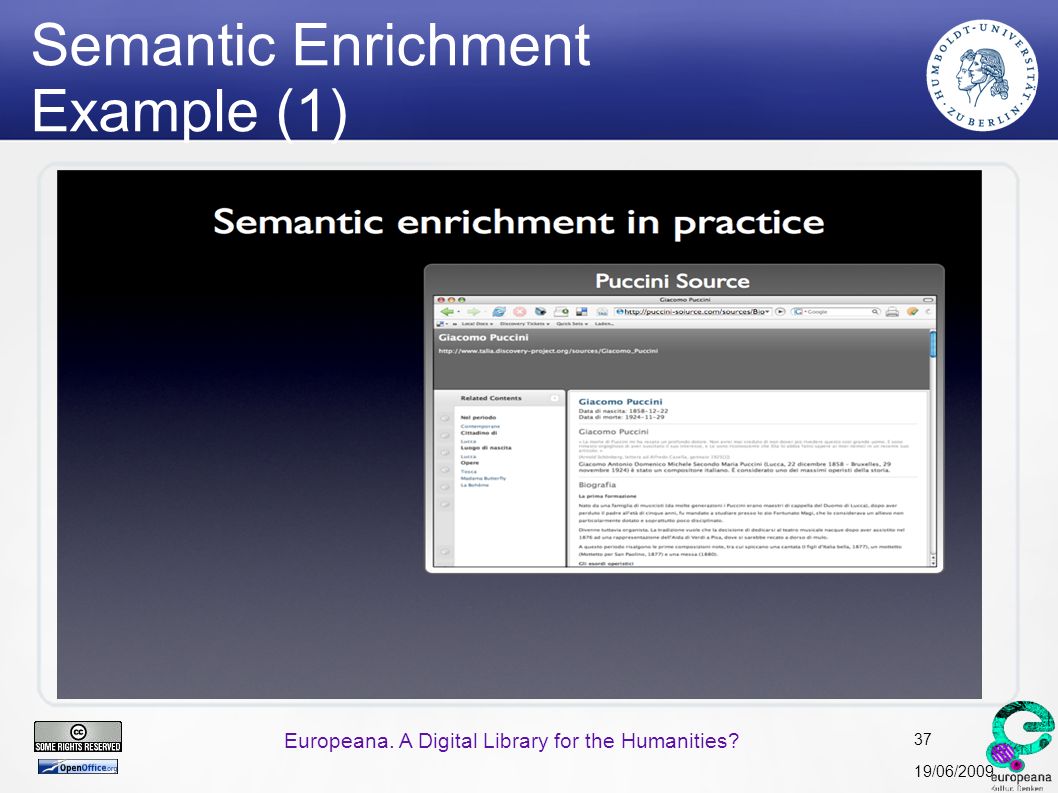Click the slide title Semantic Enrichment Example (1)
1058x793 pixels.
(311, 78)
